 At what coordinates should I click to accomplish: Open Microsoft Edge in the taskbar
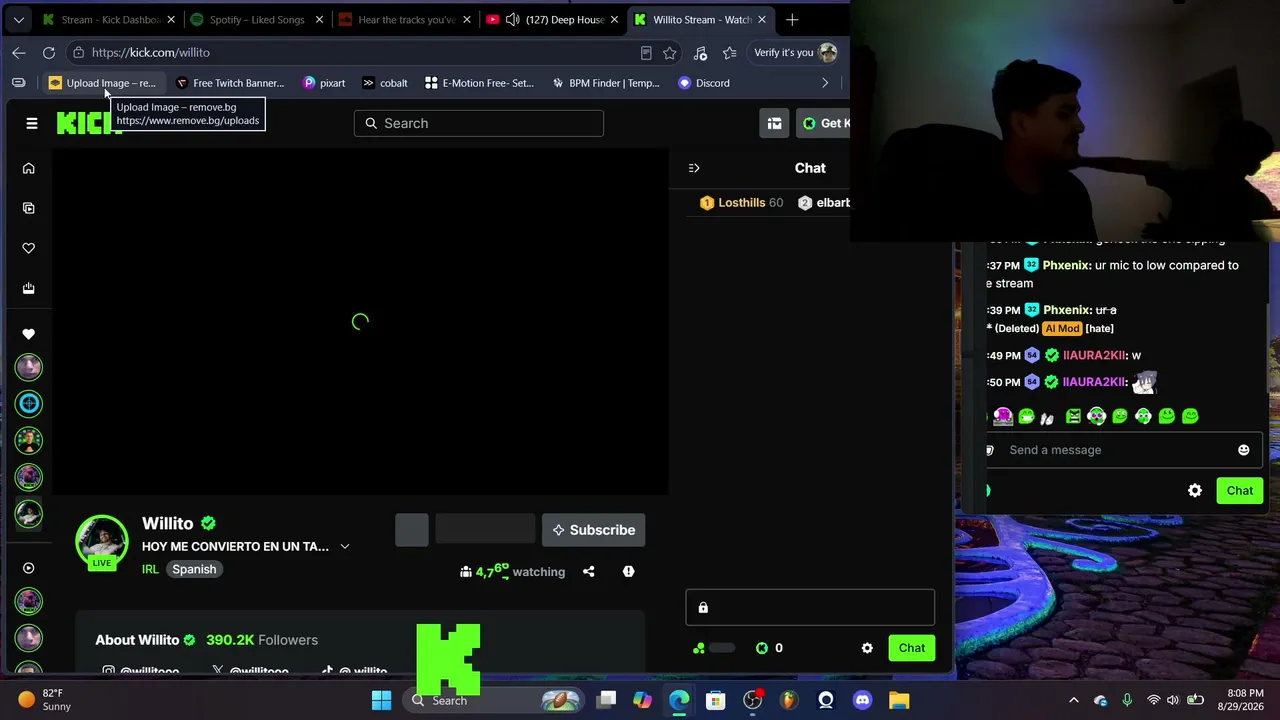point(679,700)
